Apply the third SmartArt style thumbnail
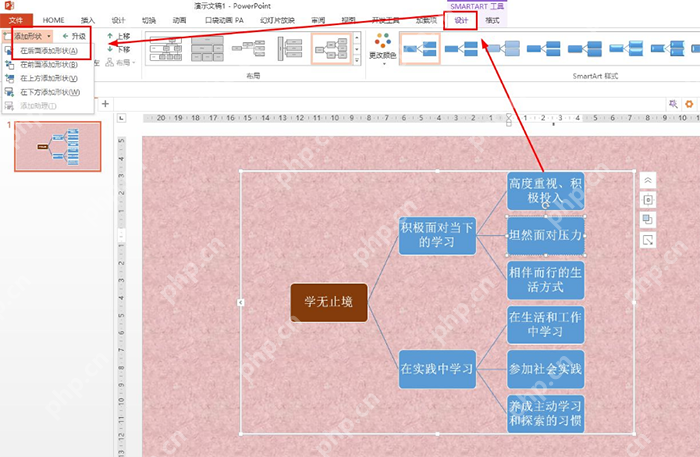The image size is (700, 457). [503, 48]
